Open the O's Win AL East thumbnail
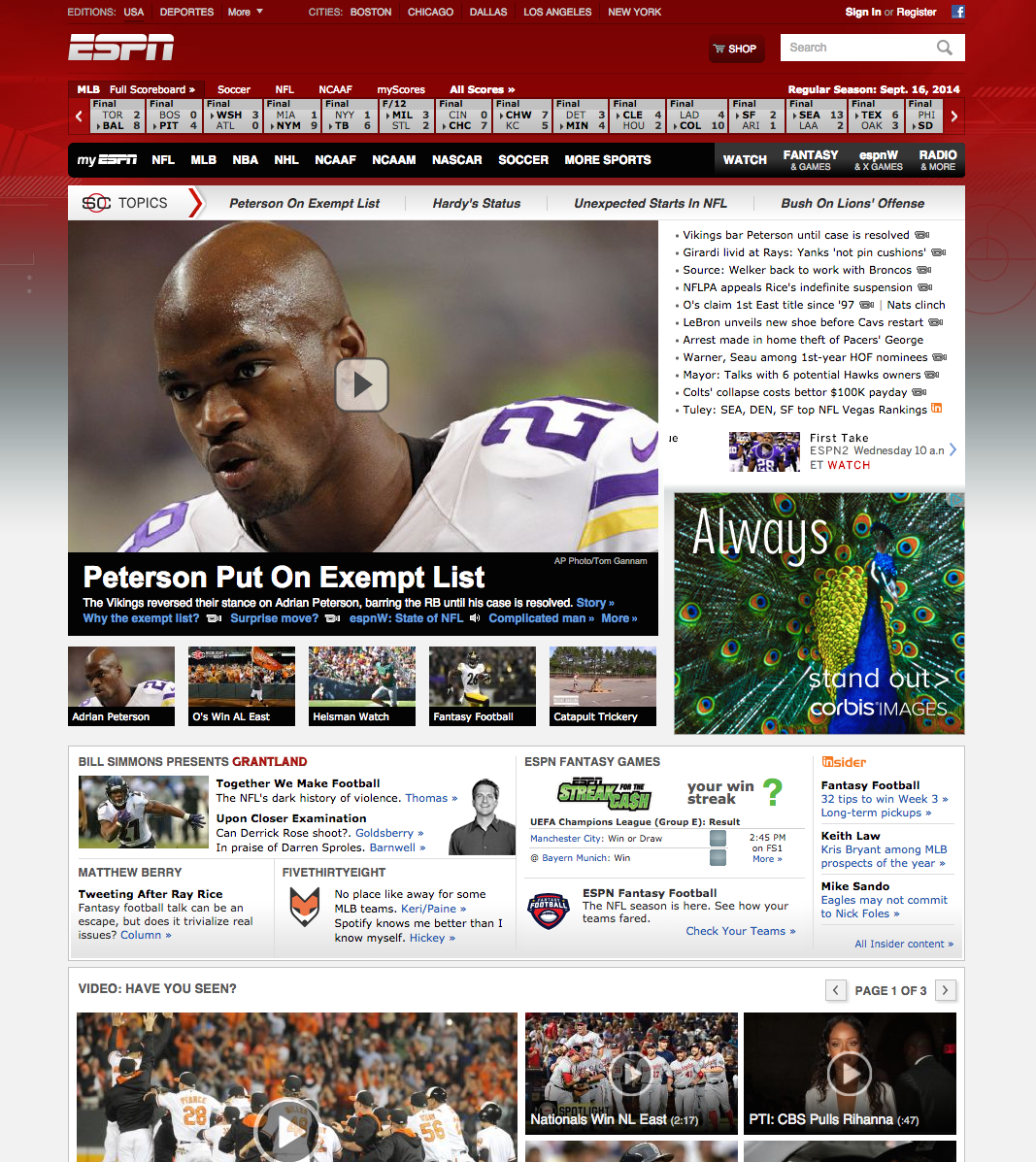1036x1162 pixels. [x=241, y=685]
